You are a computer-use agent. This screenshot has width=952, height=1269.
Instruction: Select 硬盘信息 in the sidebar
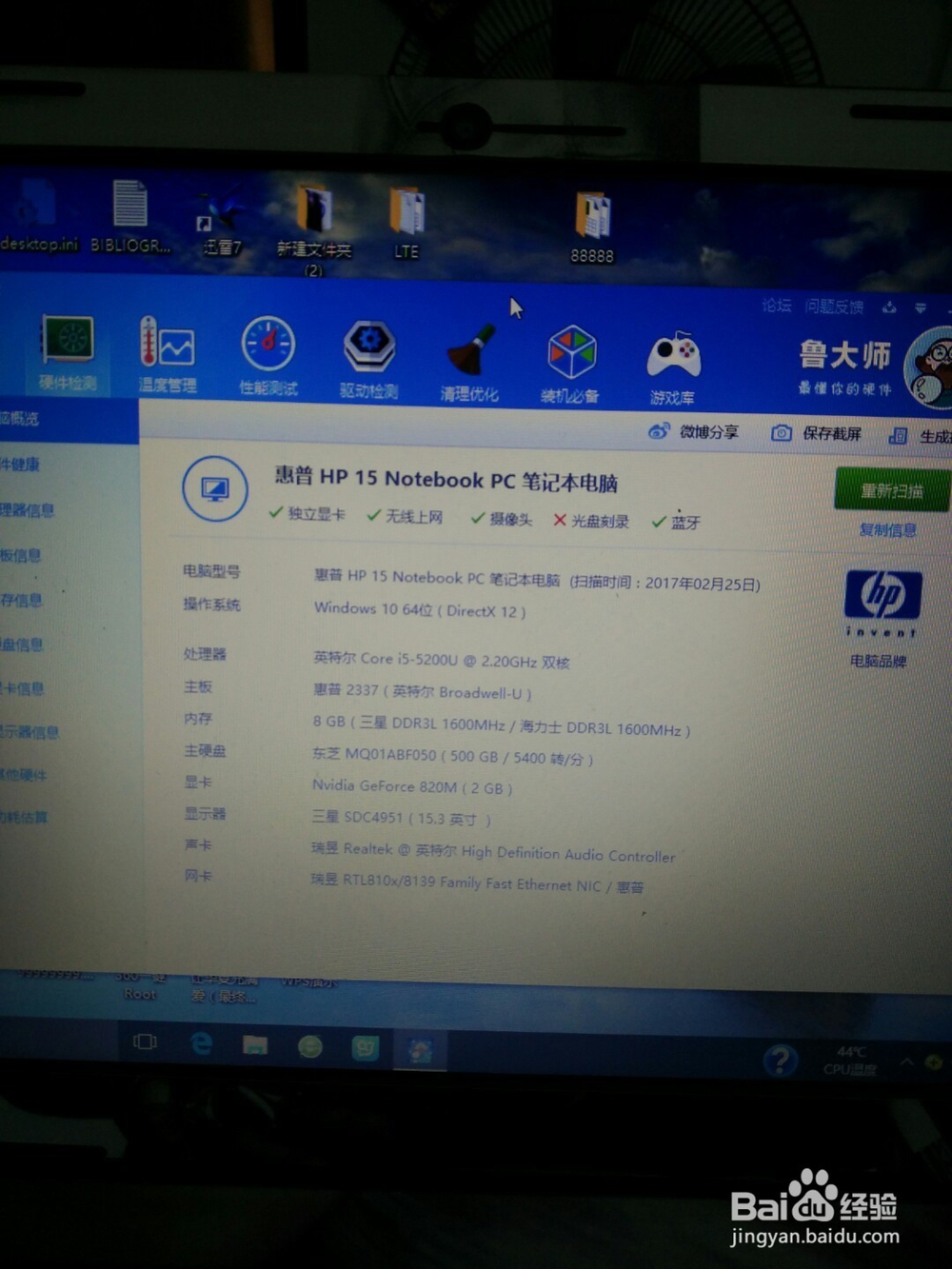coord(22,644)
